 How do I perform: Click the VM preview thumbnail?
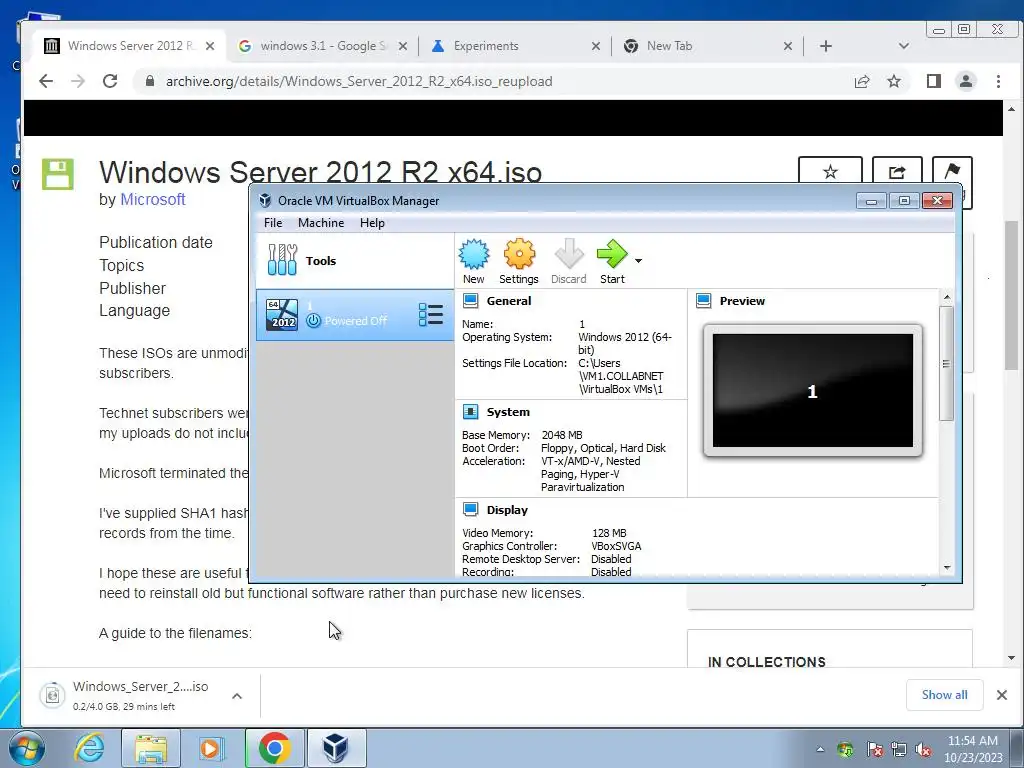(x=812, y=391)
